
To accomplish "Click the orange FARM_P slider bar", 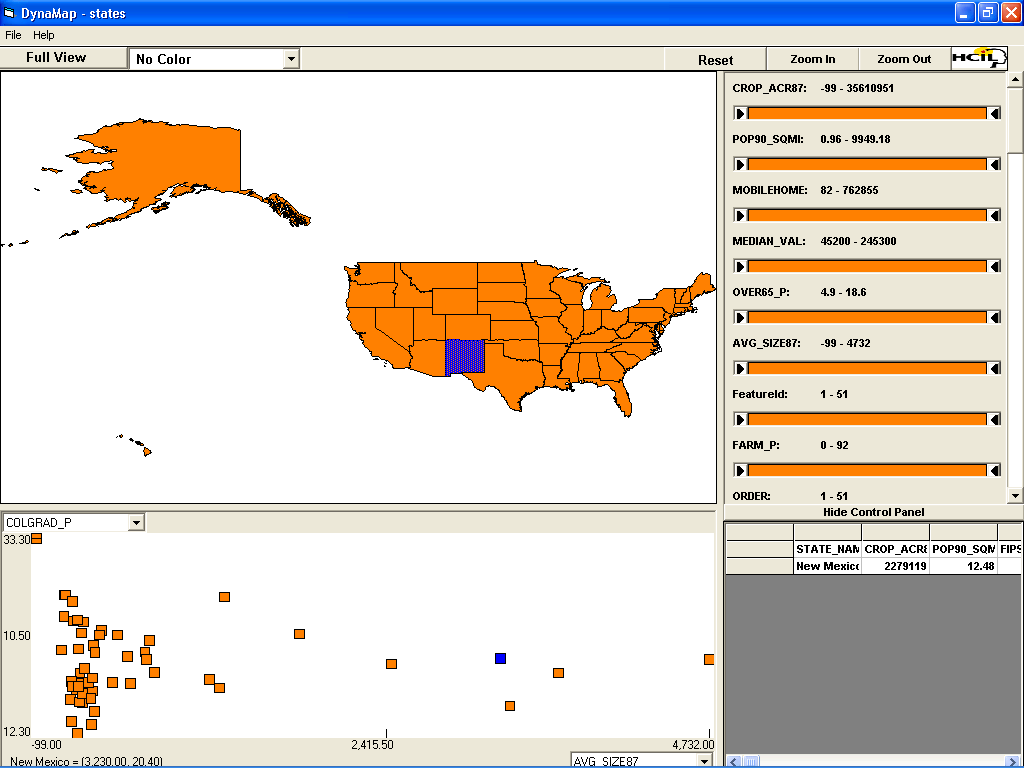I will coord(867,470).
